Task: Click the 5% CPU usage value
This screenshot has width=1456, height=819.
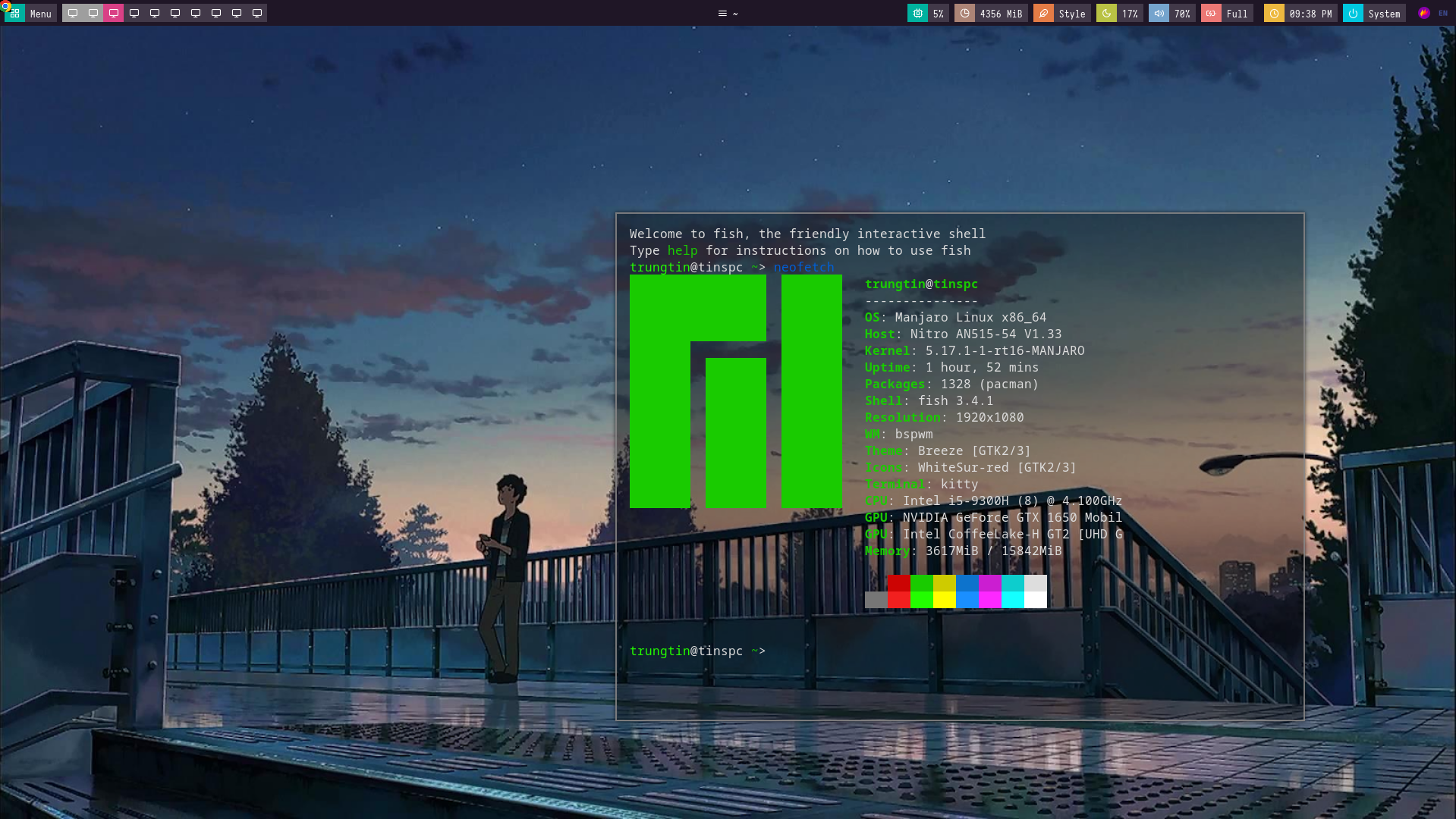Action: coord(939,14)
